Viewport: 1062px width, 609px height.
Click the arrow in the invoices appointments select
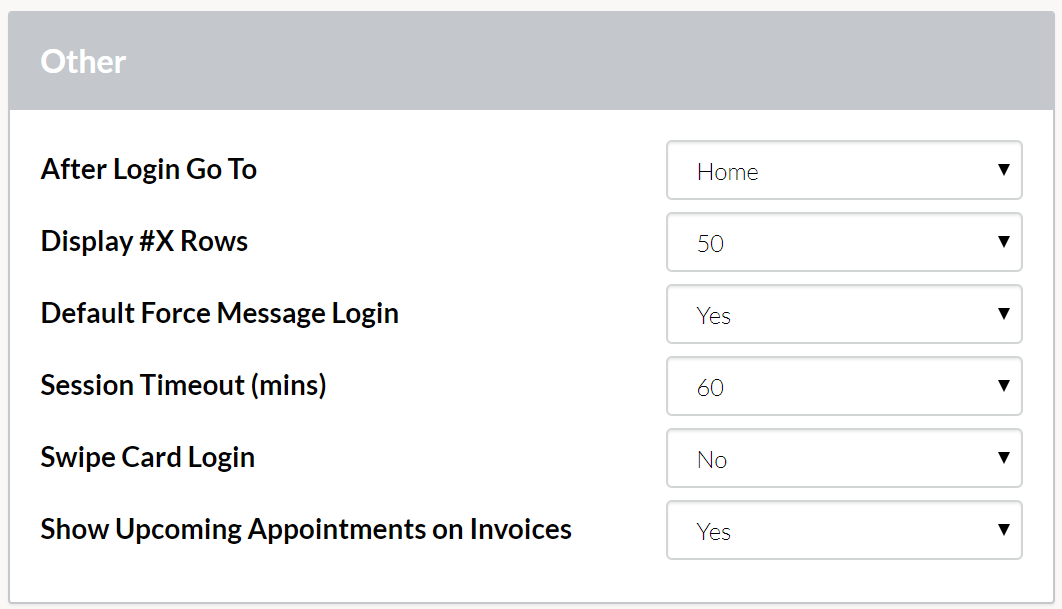[1004, 529]
